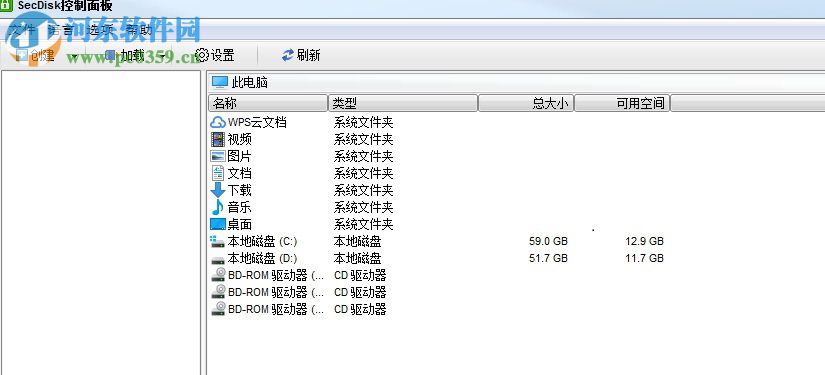Click 系统文件夹 type in WPS云文档 row
This screenshot has height=375, width=825.
[x=364, y=123]
